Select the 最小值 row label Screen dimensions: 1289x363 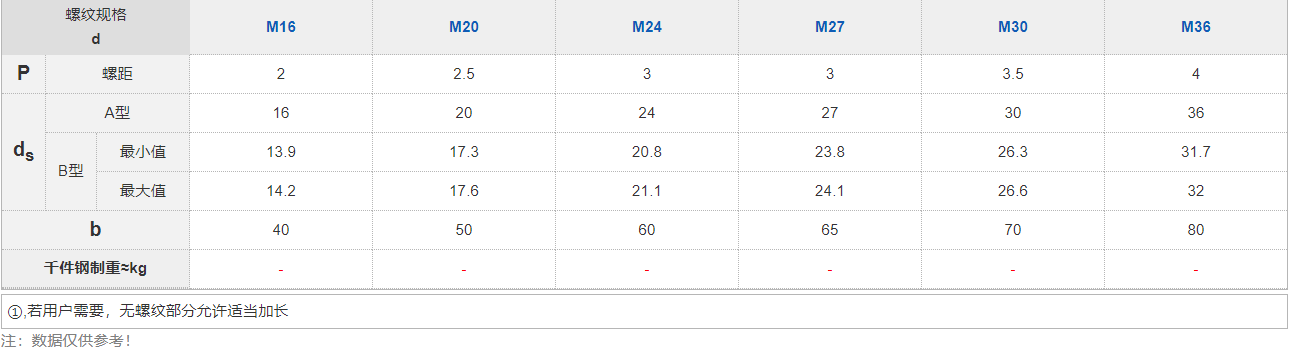pos(142,152)
